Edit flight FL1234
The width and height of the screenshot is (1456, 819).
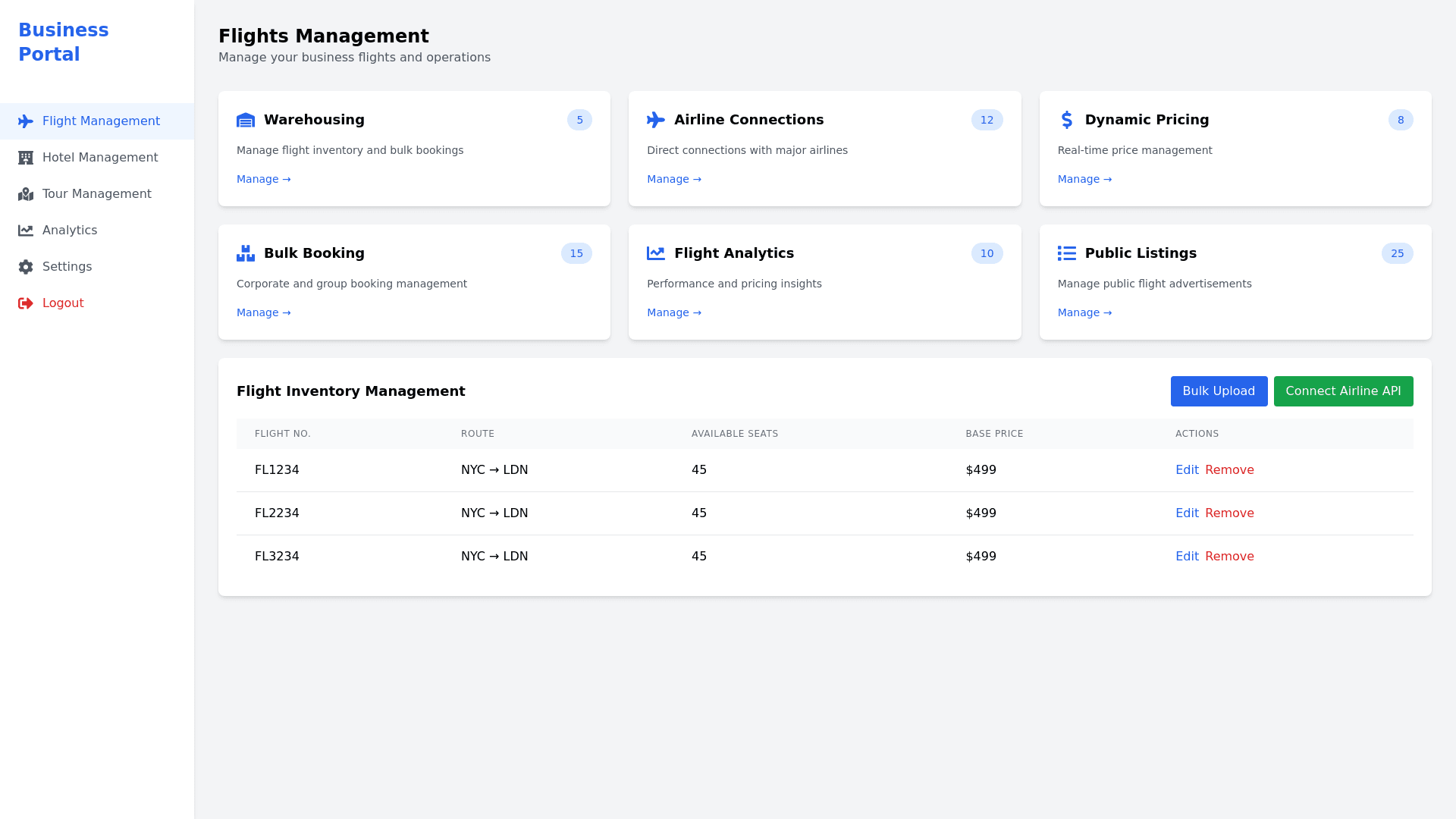(x=1187, y=470)
